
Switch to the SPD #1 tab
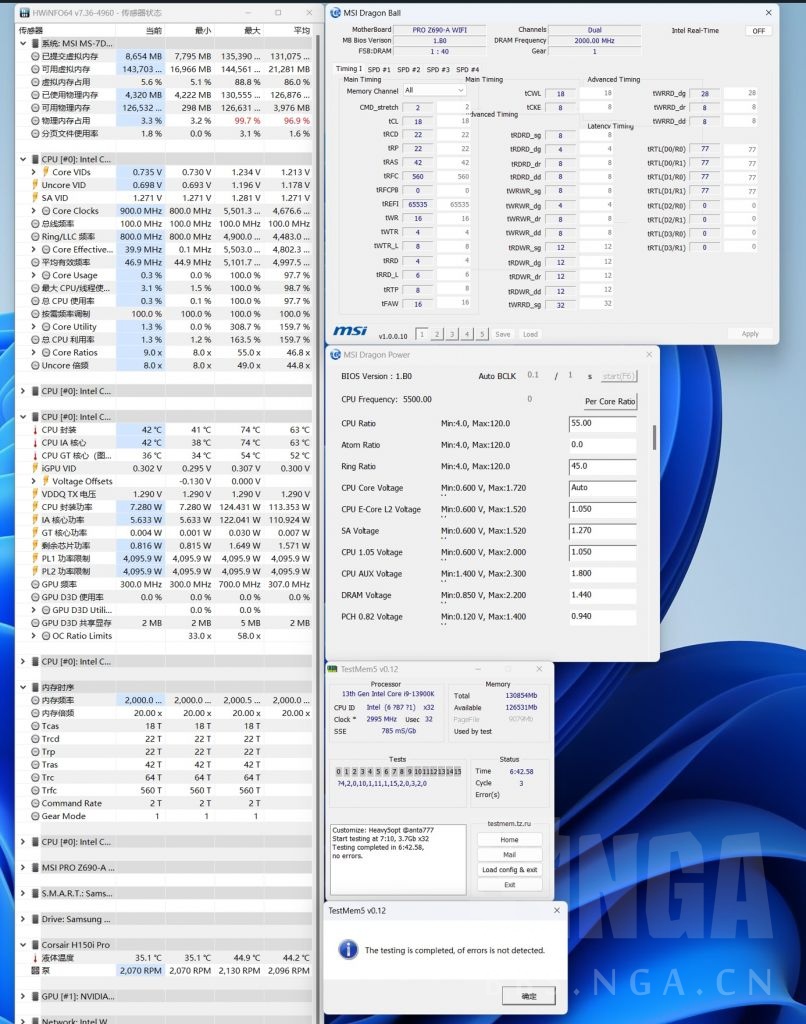pyautogui.click(x=380, y=69)
